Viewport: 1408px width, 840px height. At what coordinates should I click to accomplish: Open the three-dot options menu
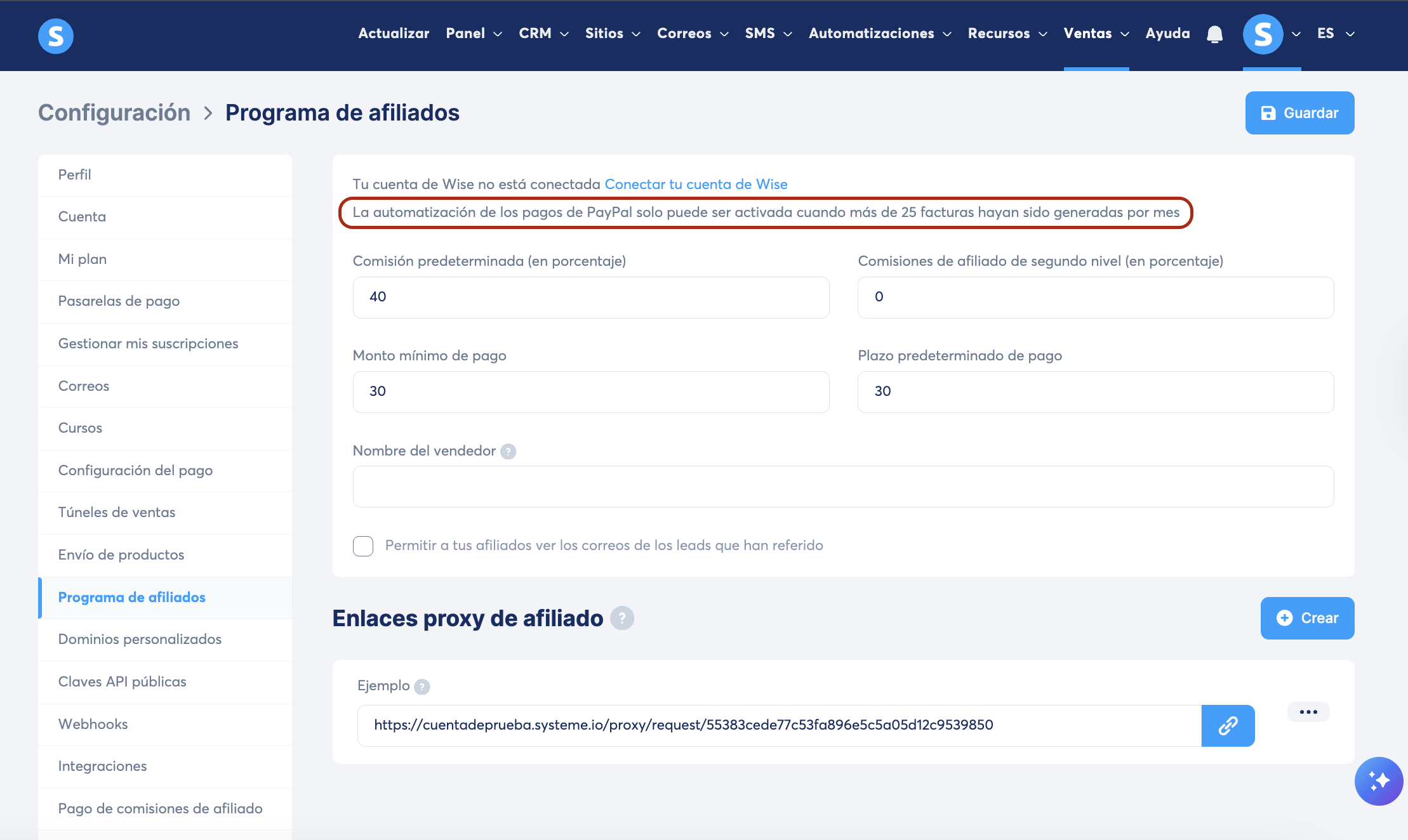tap(1308, 712)
